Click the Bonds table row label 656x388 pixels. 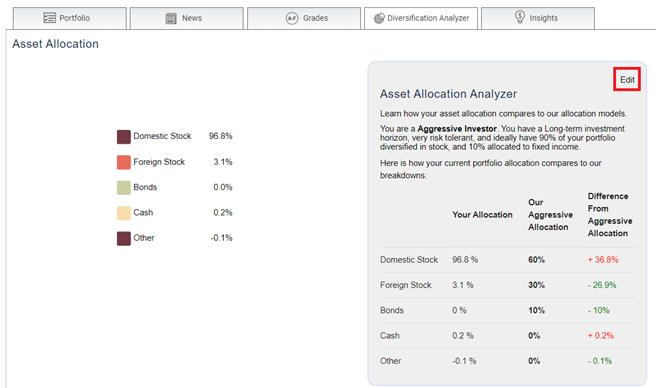[392, 310]
